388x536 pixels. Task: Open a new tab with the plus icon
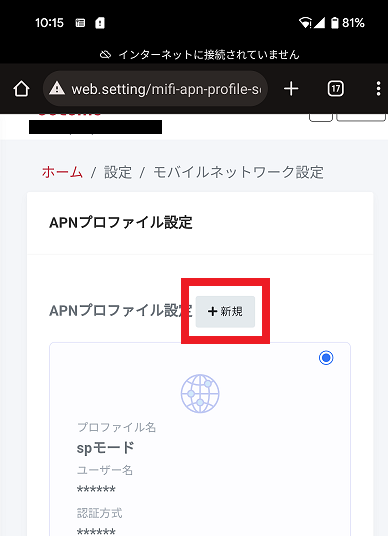tap(291, 89)
